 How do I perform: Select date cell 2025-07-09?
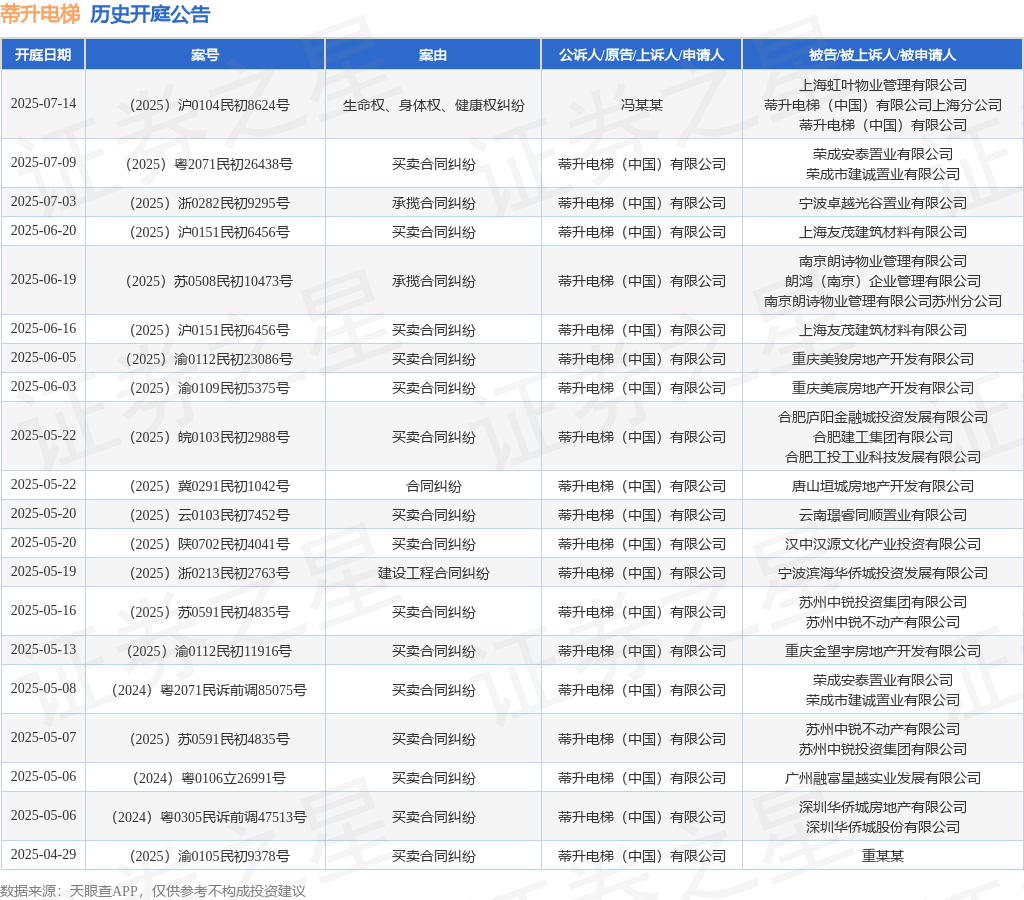pos(43,163)
